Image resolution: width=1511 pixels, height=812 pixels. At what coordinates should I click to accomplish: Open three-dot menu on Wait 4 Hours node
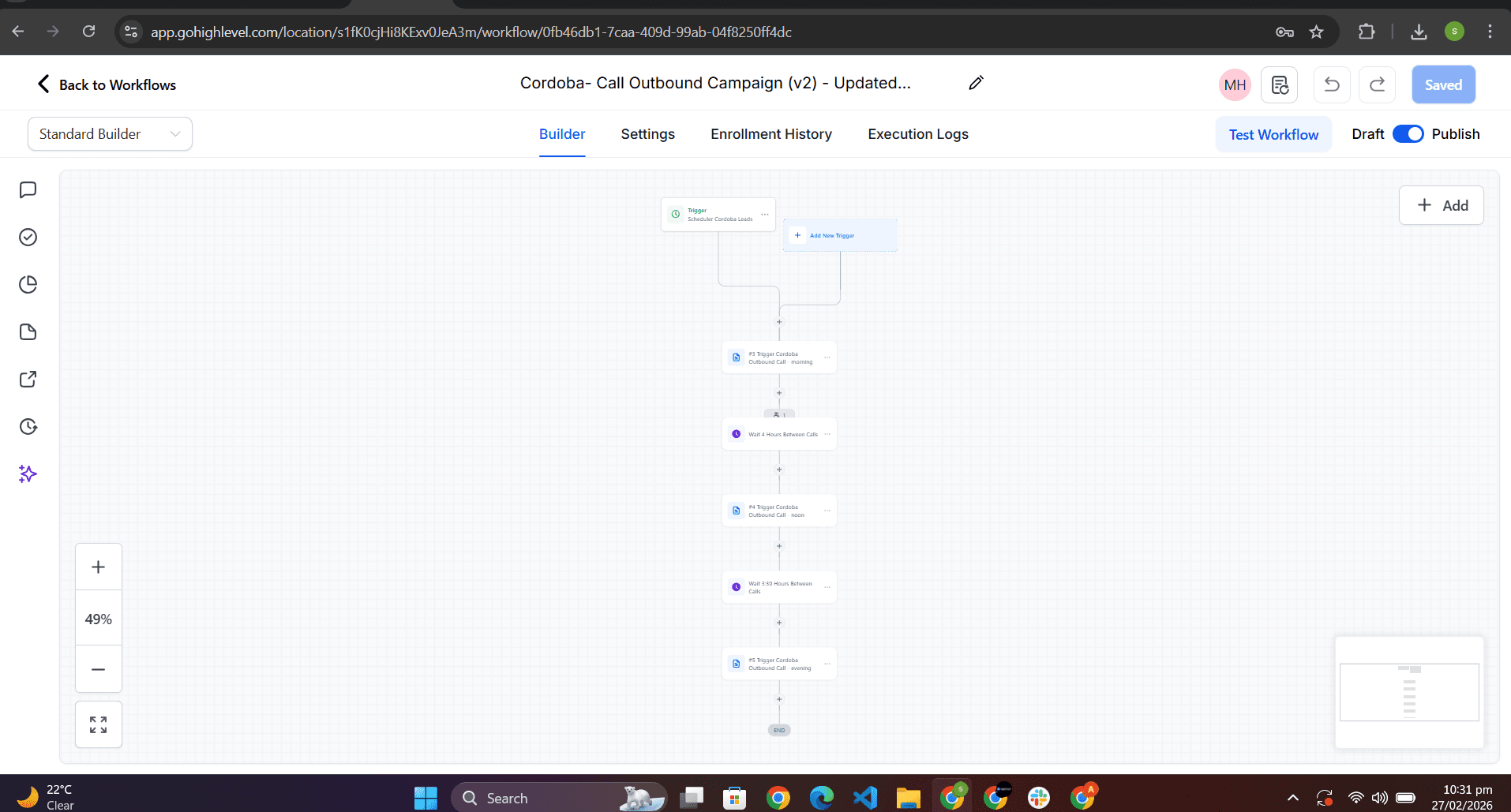[827, 434]
